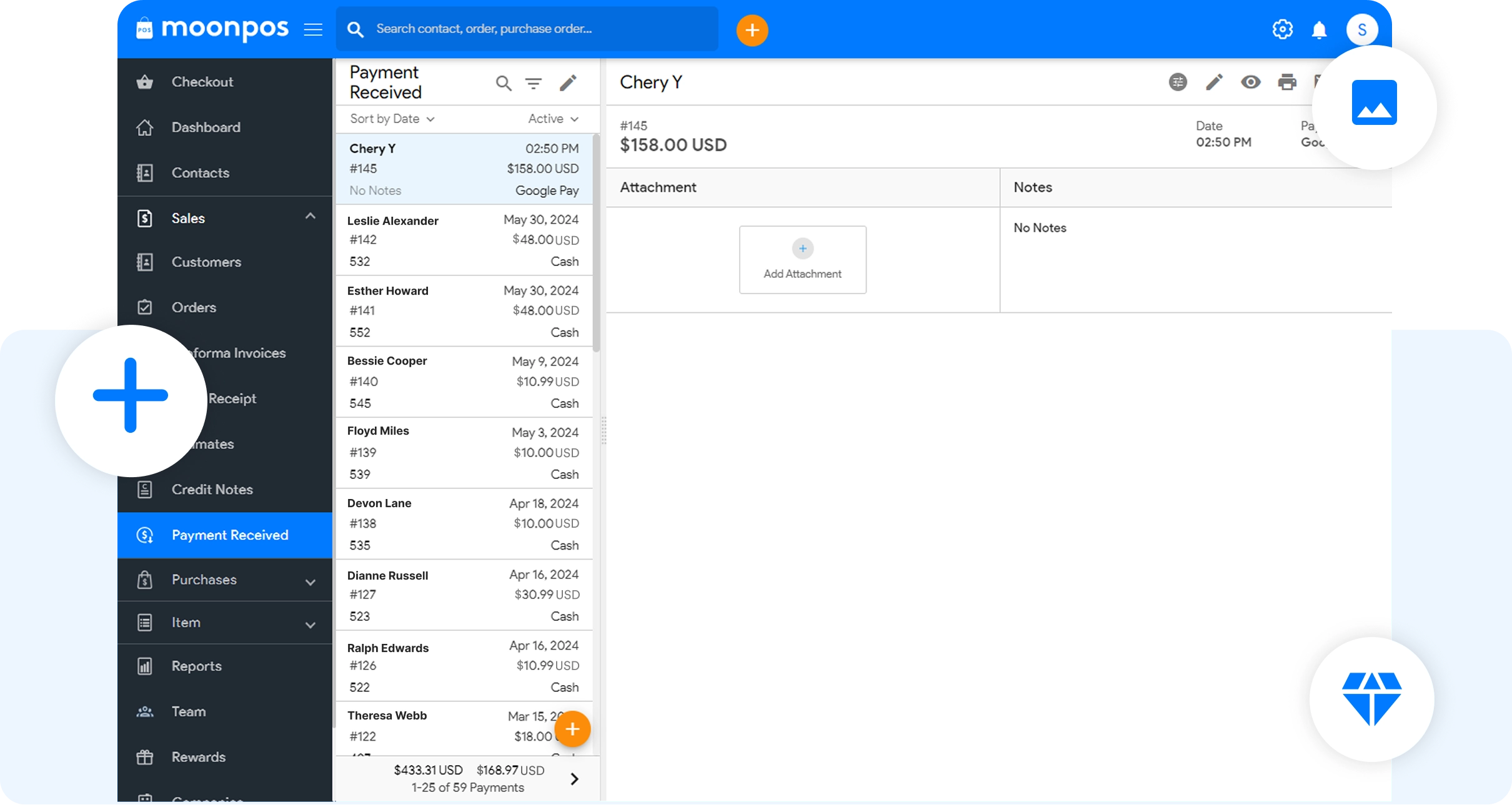1512x805 pixels.
Task: Print the Chery Y payment record
Action: [x=1287, y=82]
